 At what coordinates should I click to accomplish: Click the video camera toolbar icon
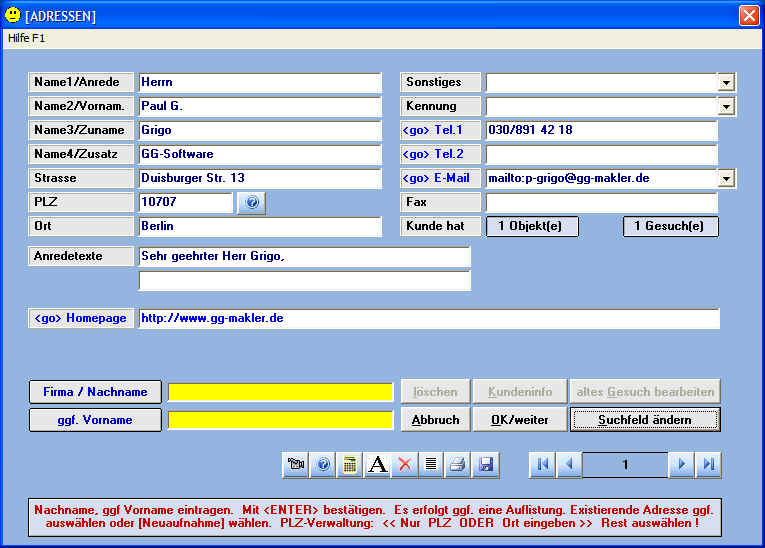pos(295,464)
